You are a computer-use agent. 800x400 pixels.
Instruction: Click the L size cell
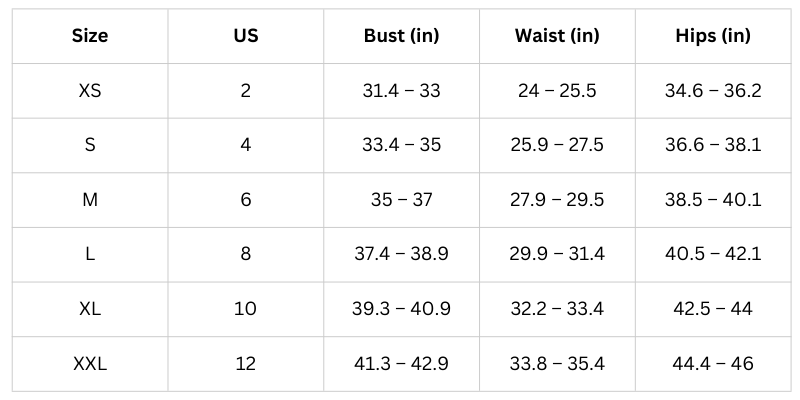pyautogui.click(x=90, y=254)
